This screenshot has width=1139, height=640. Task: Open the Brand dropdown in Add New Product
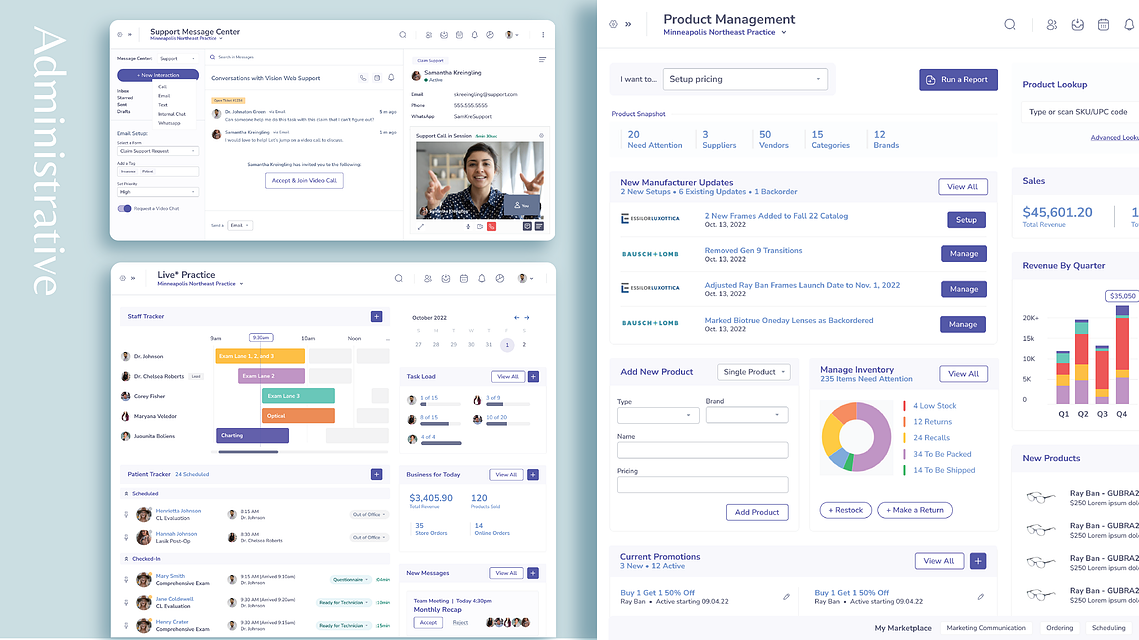pyautogui.click(x=747, y=415)
